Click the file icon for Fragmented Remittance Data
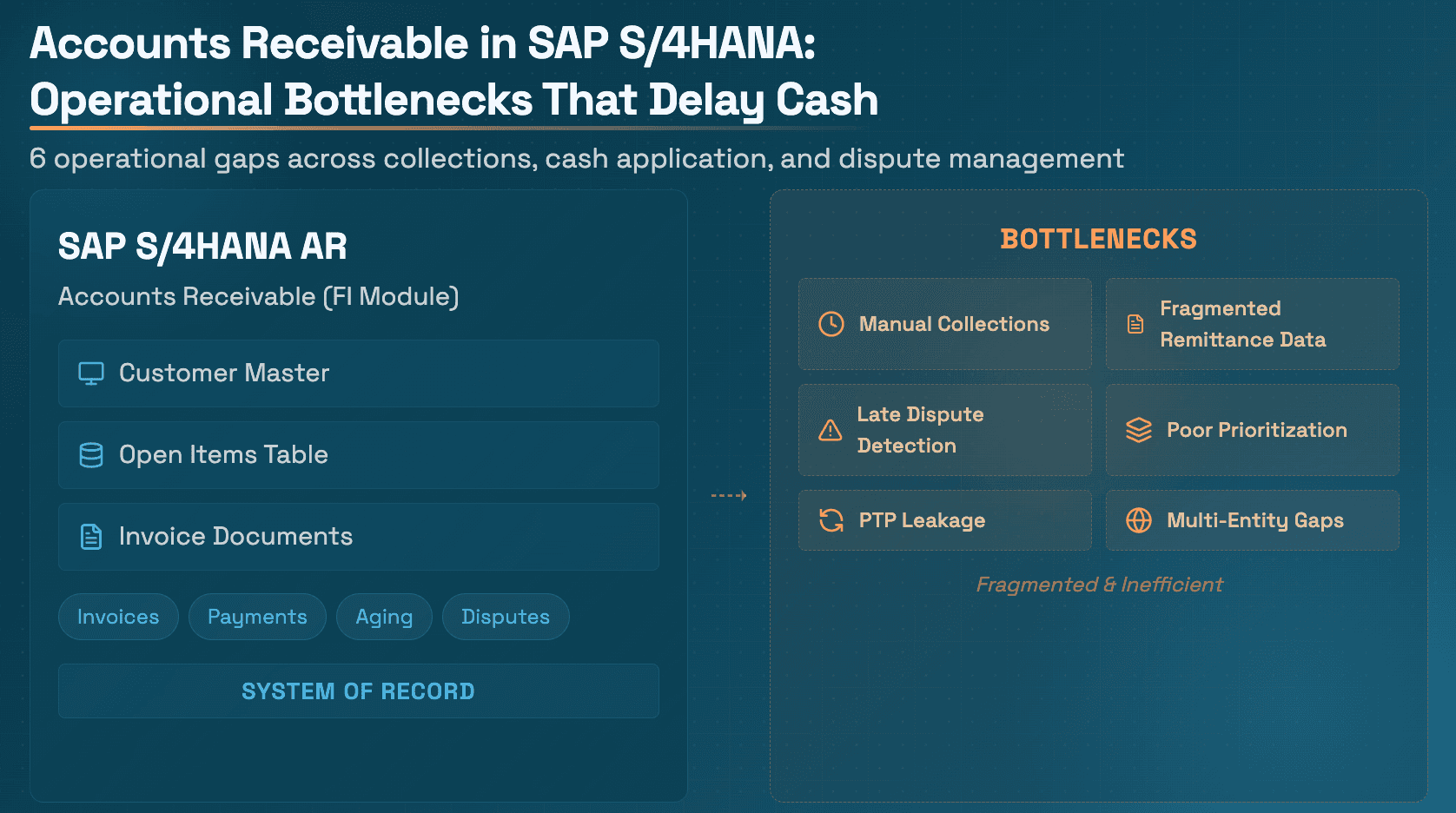Viewport: 1456px width, 813px height. [1135, 324]
